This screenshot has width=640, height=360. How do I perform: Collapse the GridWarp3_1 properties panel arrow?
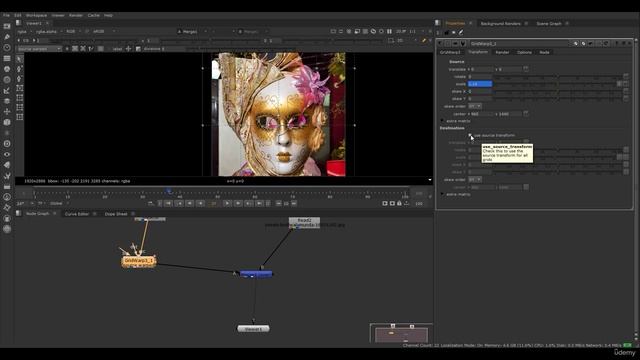pos(440,43)
